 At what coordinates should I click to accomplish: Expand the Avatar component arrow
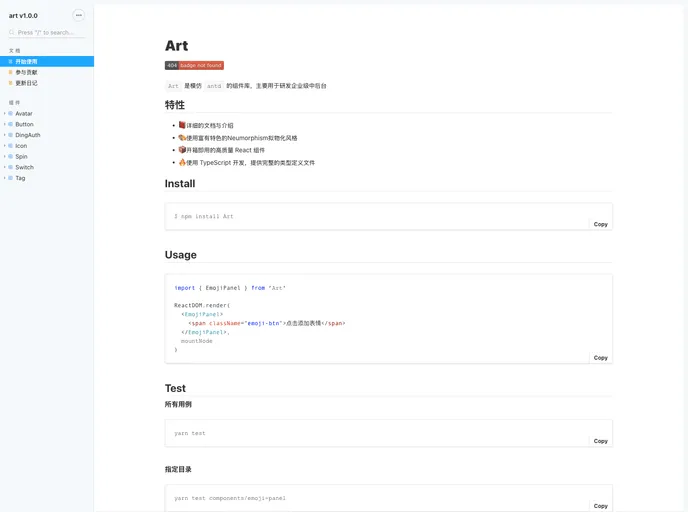[x=4, y=114]
